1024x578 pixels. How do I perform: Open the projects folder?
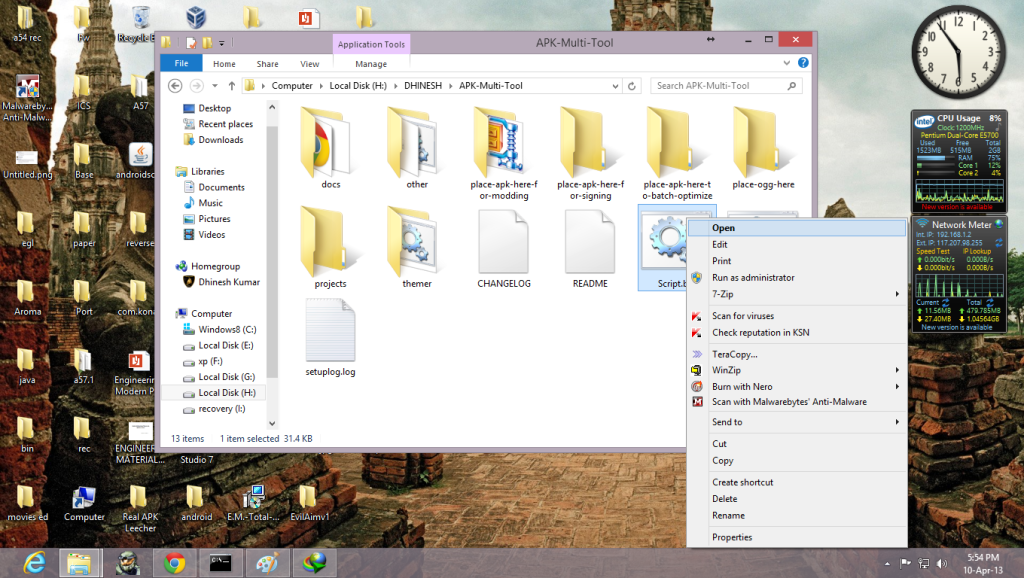point(330,248)
